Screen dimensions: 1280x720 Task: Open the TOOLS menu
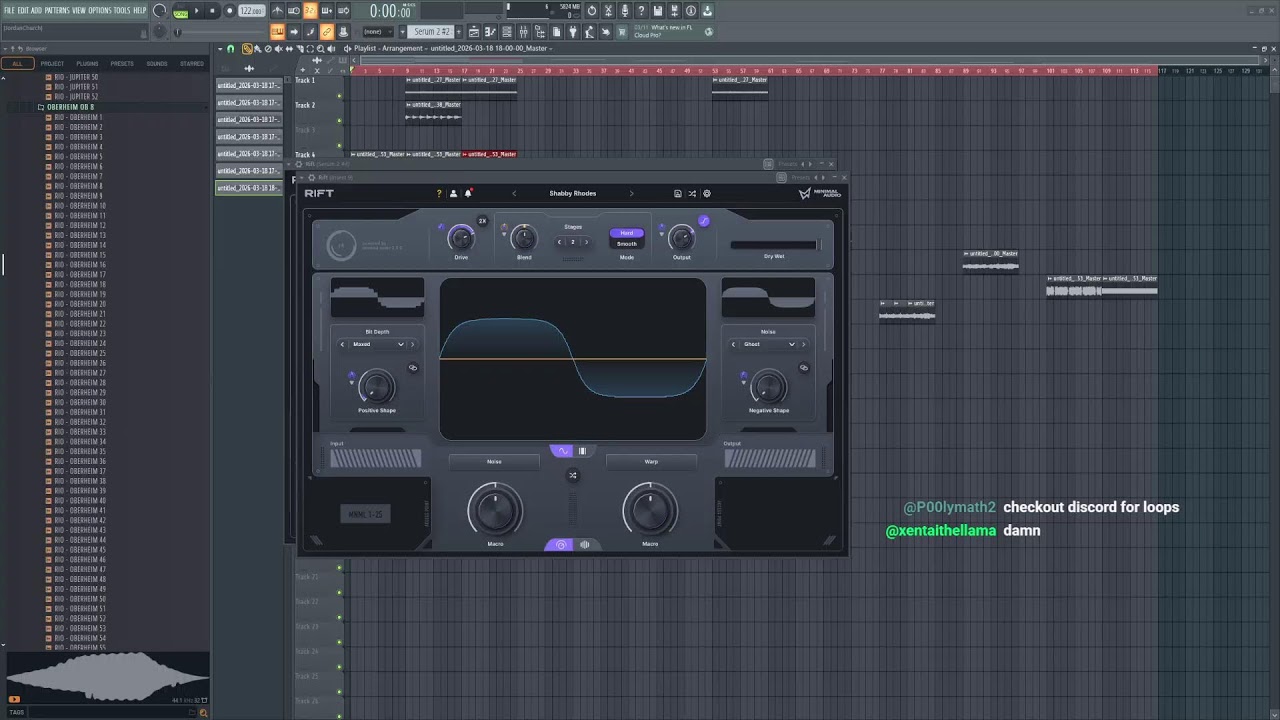coord(122,10)
